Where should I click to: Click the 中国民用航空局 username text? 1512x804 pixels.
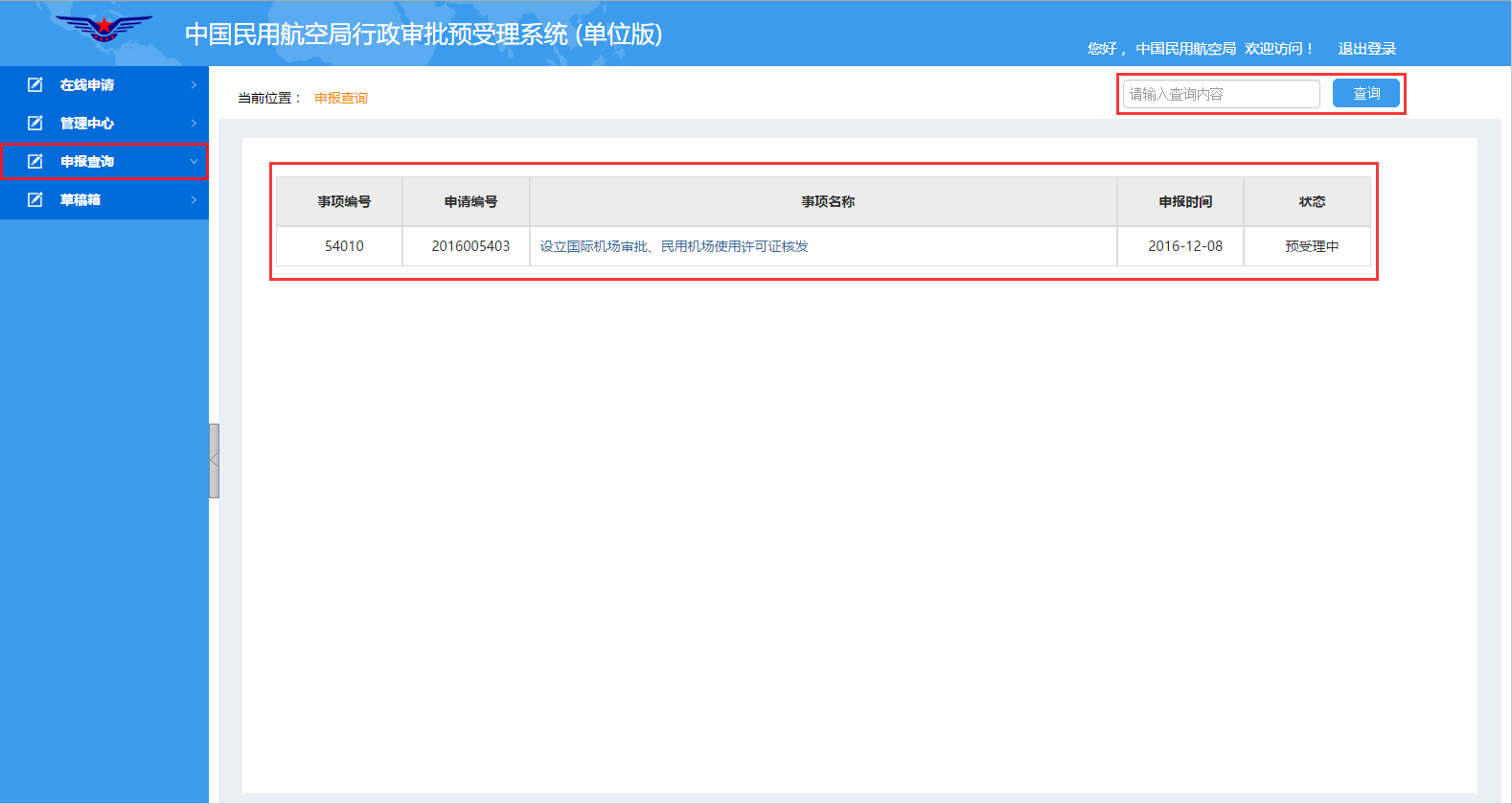tap(1185, 48)
